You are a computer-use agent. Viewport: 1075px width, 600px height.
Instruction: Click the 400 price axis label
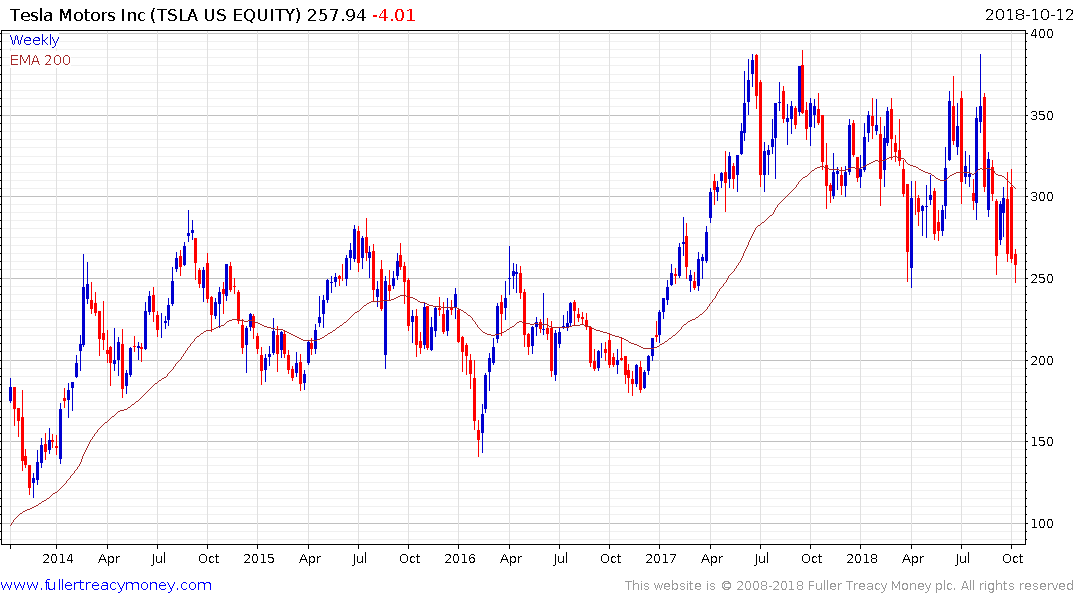coord(1042,34)
